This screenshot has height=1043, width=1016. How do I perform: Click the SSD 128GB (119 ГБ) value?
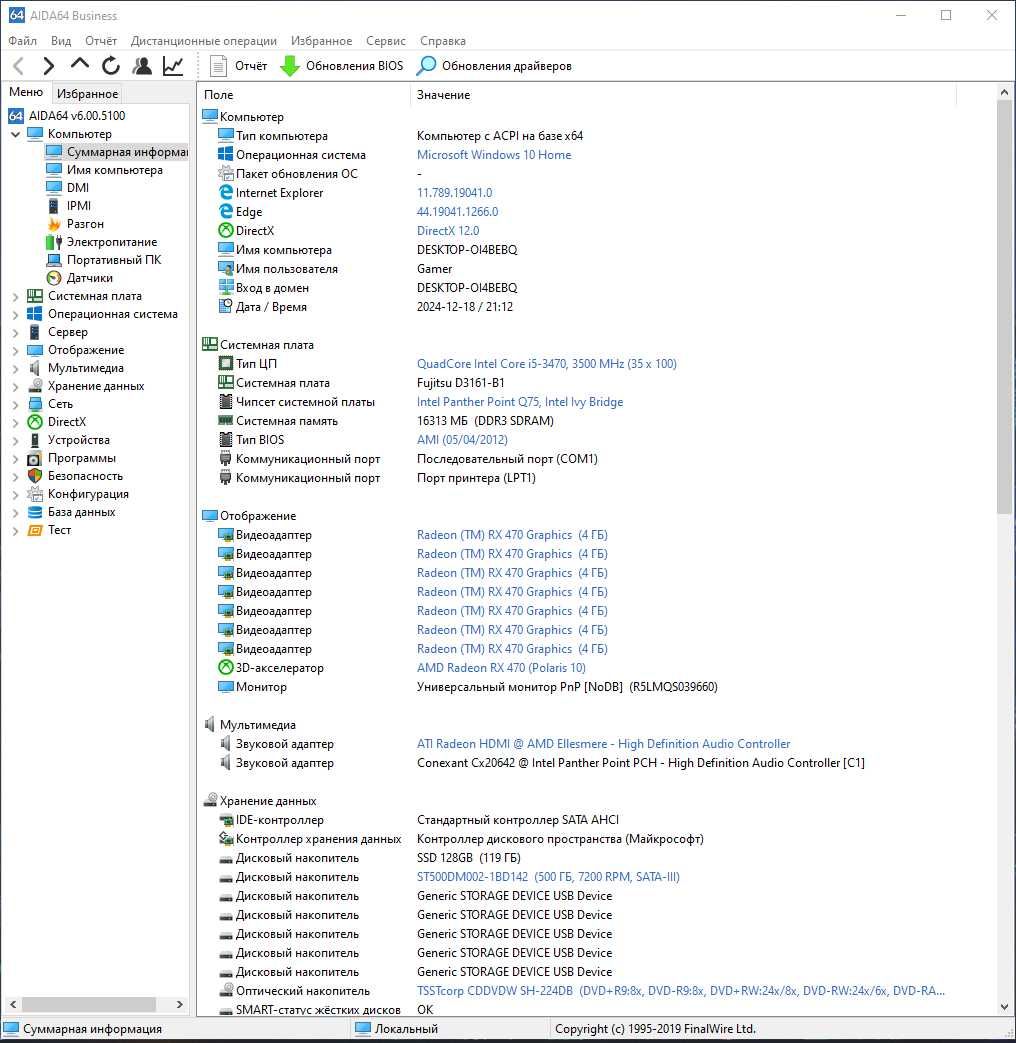[468, 857]
